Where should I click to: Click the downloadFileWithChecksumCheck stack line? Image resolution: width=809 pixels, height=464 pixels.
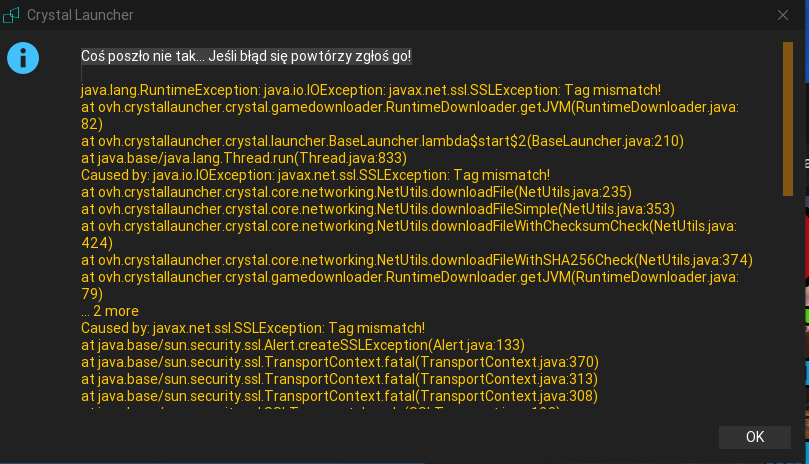click(408, 226)
